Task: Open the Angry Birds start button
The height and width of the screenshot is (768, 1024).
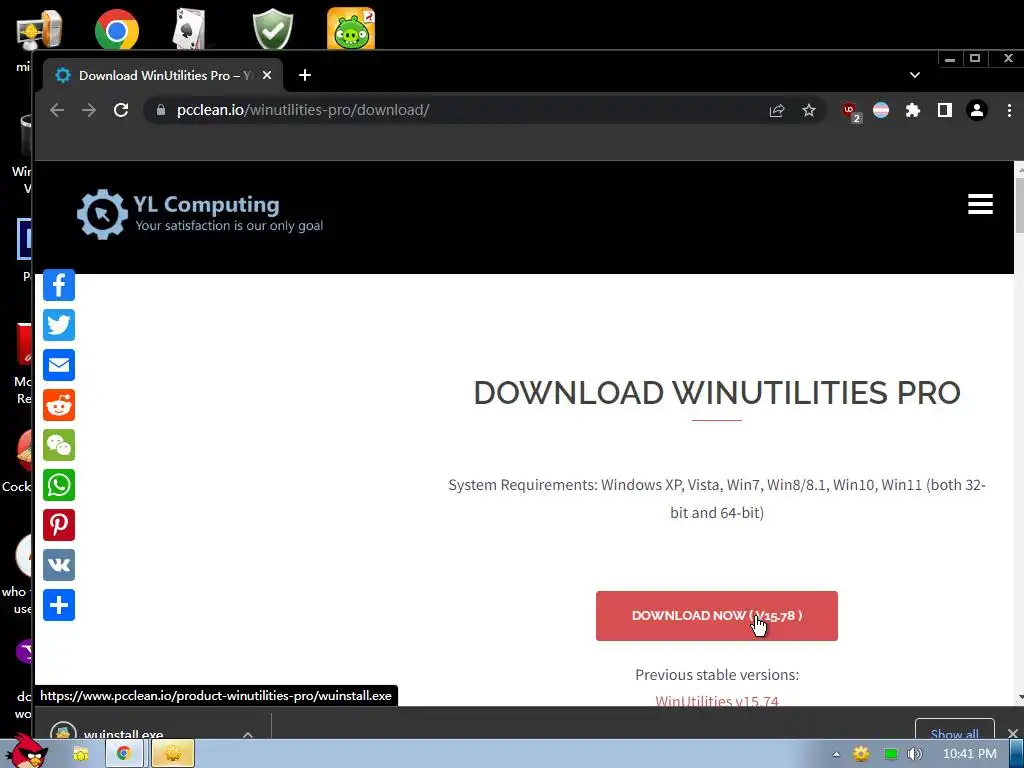Action: [27, 751]
